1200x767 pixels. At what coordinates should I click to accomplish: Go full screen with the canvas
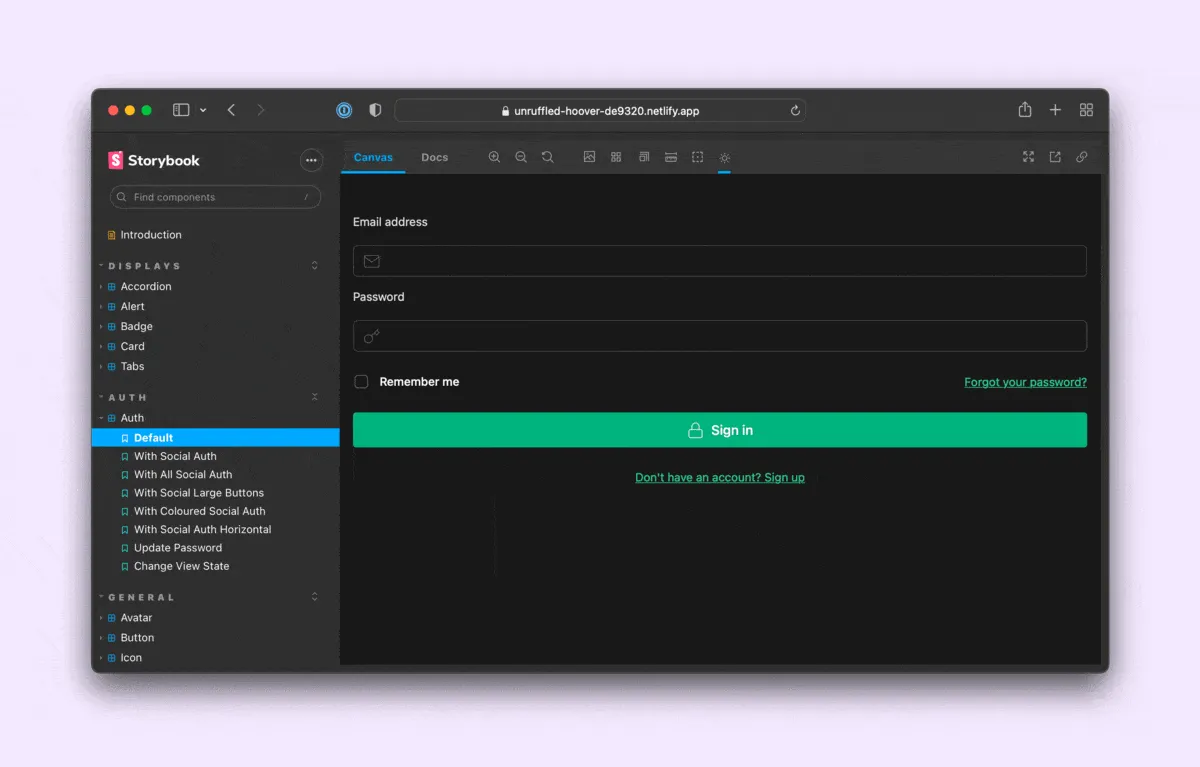pos(1028,157)
